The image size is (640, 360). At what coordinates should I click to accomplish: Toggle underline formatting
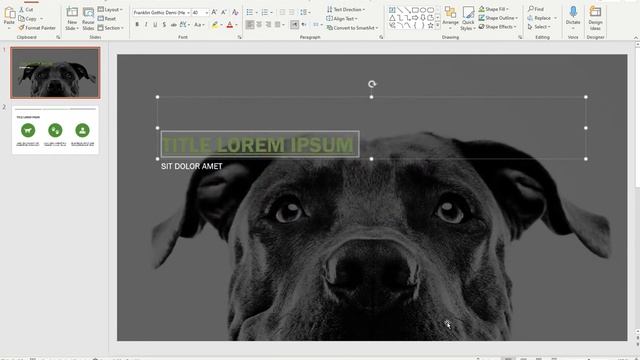(x=155, y=25)
